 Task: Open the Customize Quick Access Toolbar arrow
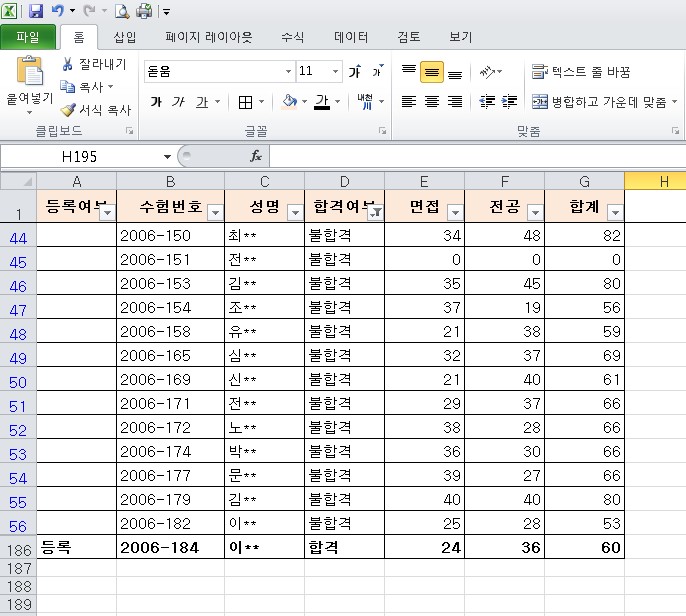point(166,12)
